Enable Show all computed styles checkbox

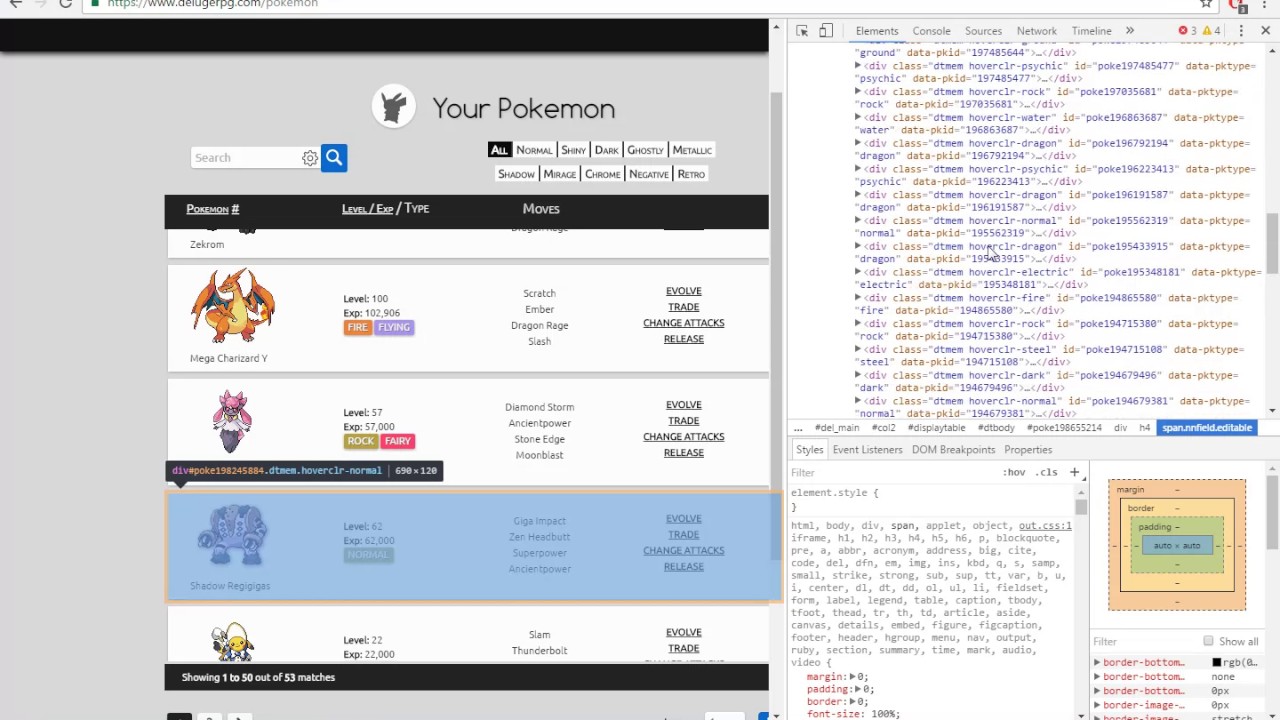pos(1208,641)
